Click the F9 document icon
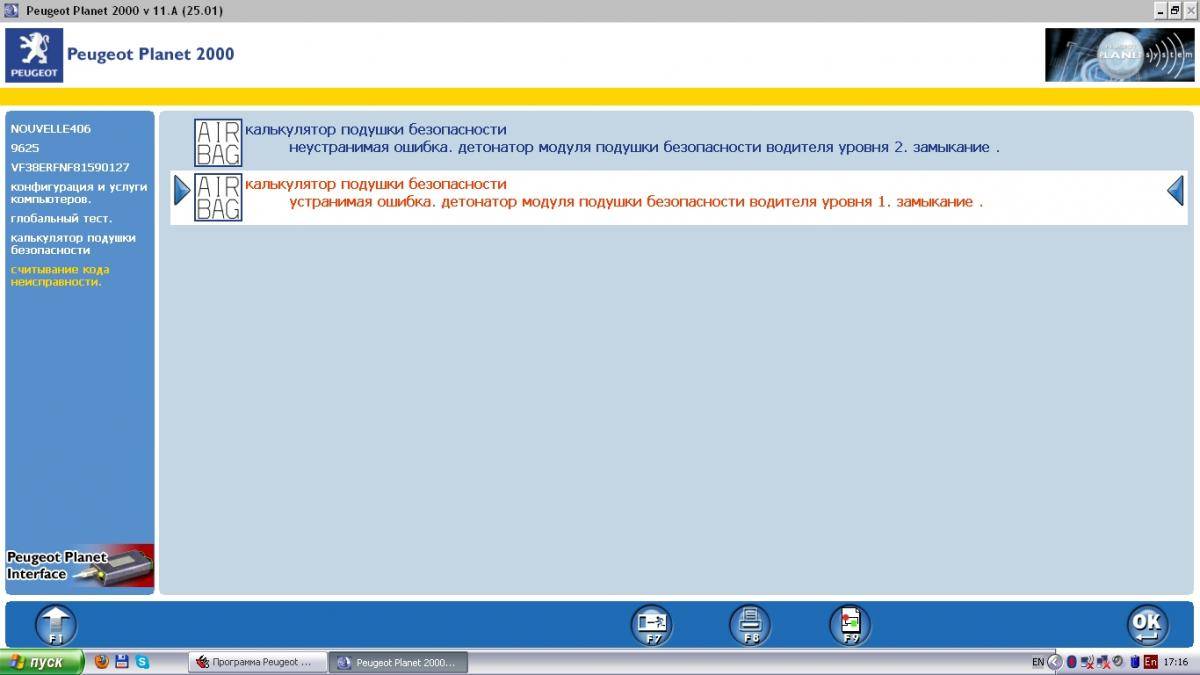Screen dimensions: 1200x675 coord(850,625)
